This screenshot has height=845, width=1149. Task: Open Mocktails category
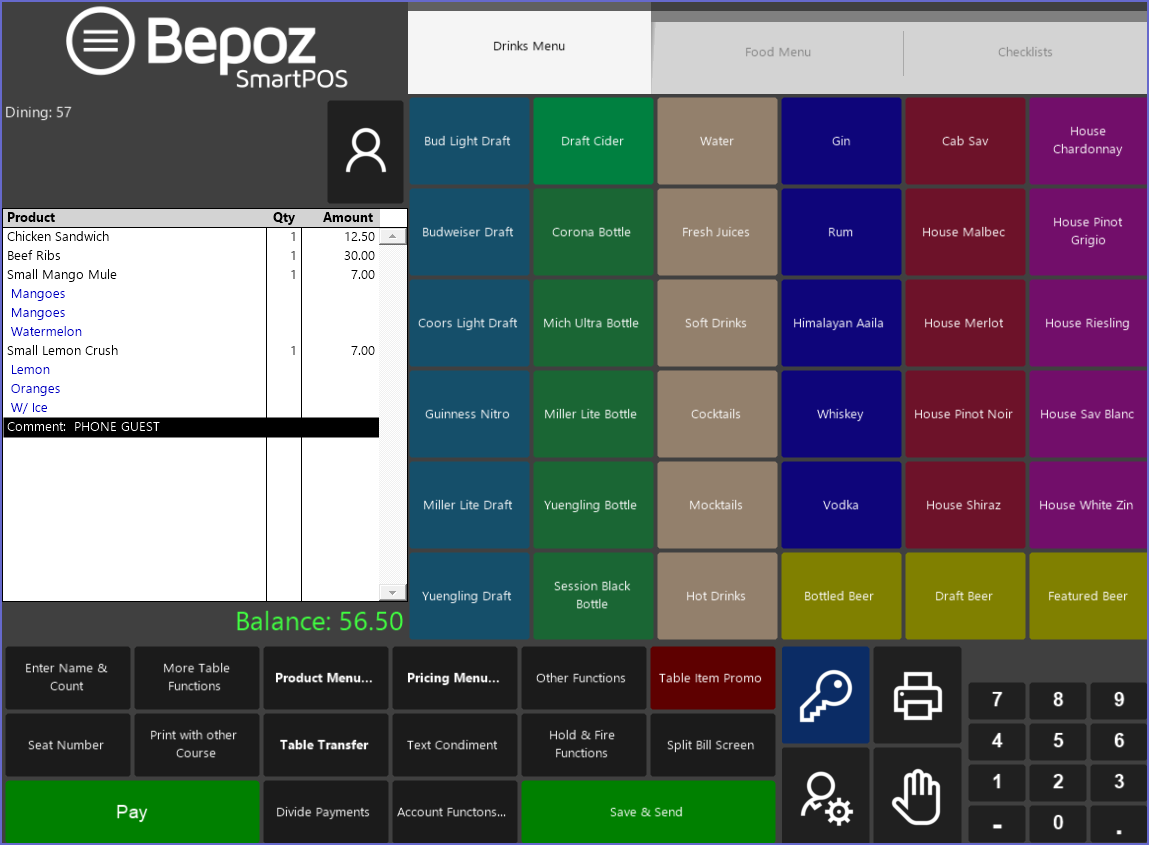coord(717,505)
